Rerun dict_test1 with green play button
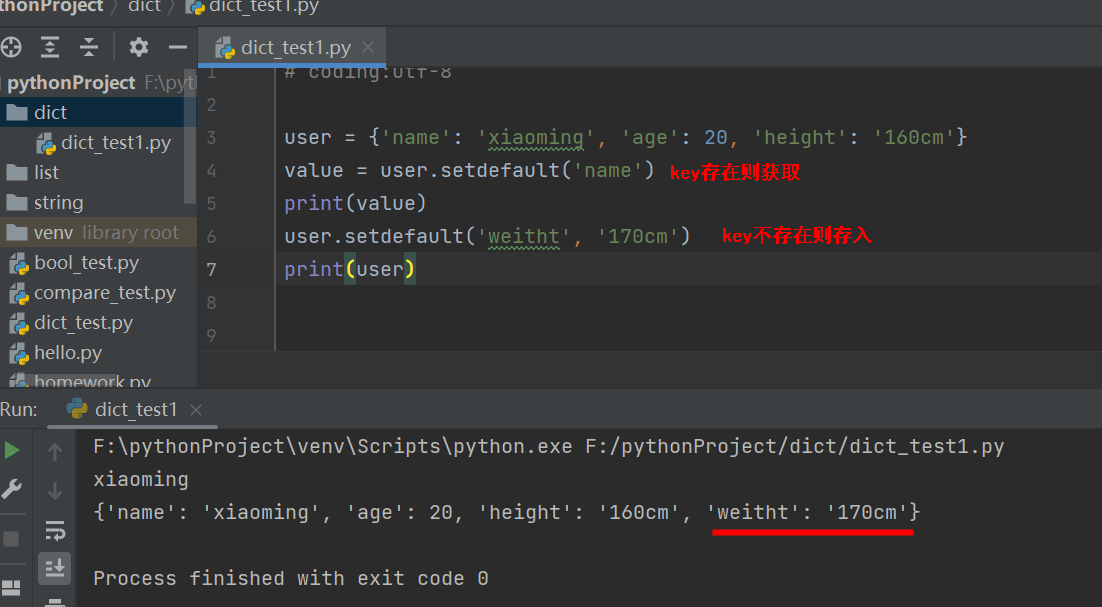1102x607 pixels. point(12,451)
